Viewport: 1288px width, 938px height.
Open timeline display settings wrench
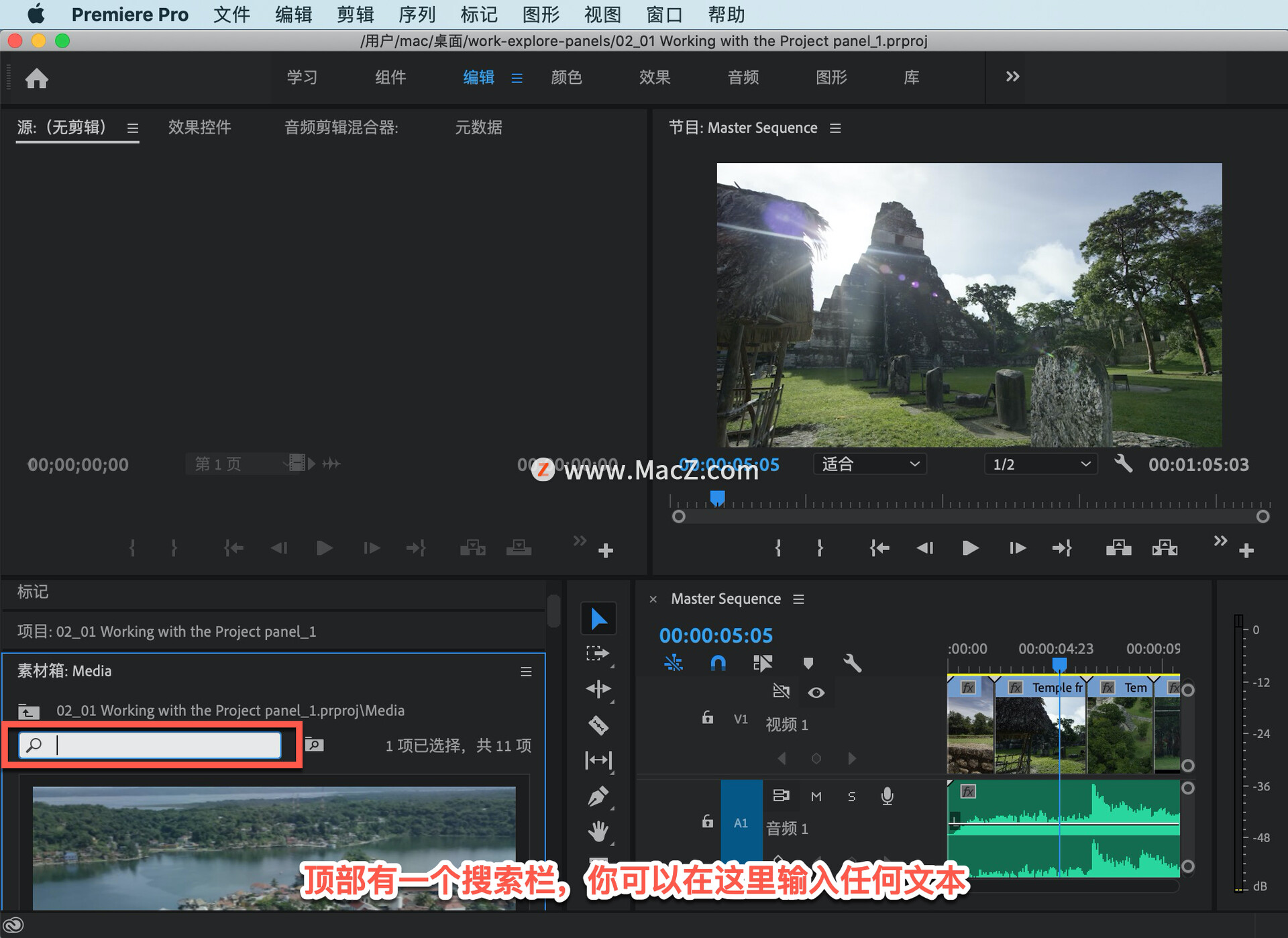[x=852, y=664]
